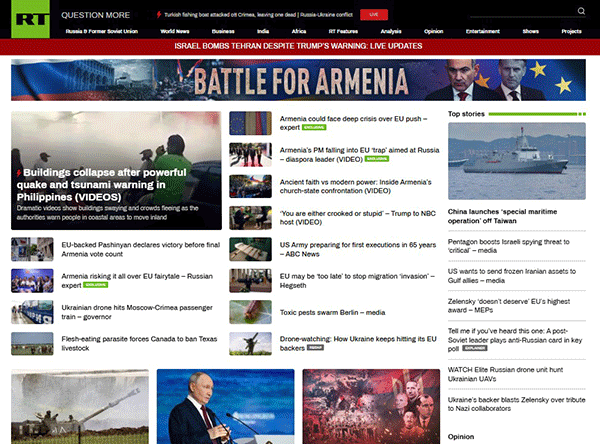Open Armenia risking it all article
Image resolution: width=600 pixels, height=444 pixels.
[x=137, y=281]
